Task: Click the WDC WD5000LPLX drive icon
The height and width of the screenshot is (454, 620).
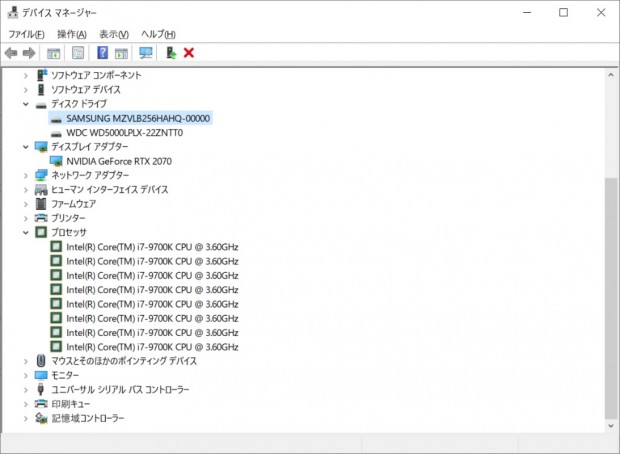Action: (x=56, y=134)
